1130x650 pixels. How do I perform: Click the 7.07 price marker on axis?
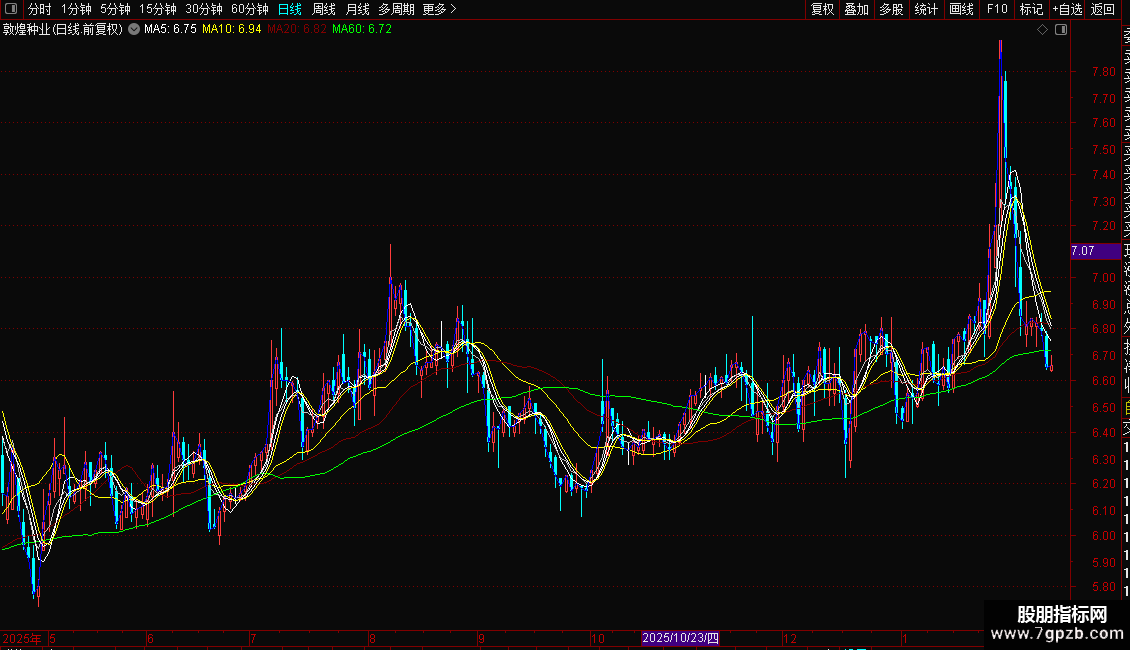pos(1095,251)
